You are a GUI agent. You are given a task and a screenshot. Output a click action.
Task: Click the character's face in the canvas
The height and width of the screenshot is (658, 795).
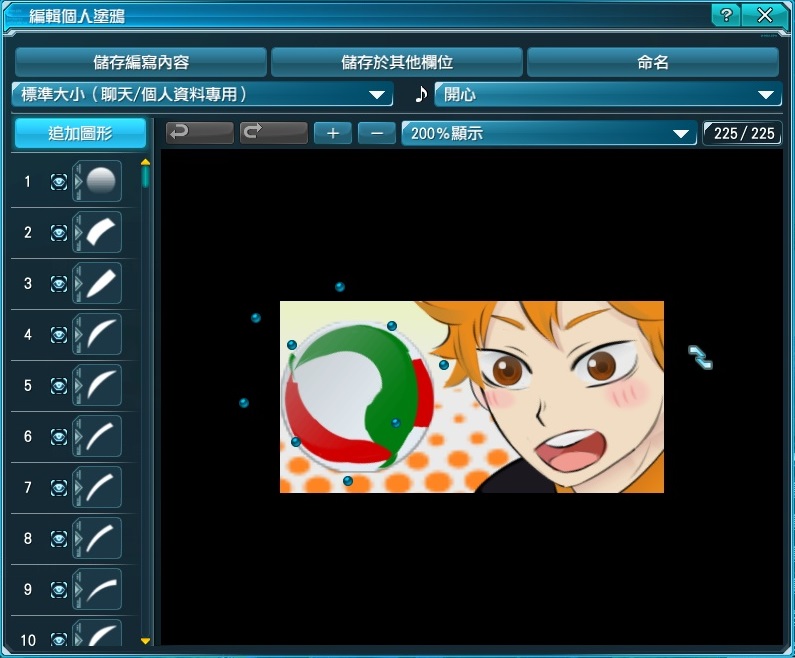point(568,395)
